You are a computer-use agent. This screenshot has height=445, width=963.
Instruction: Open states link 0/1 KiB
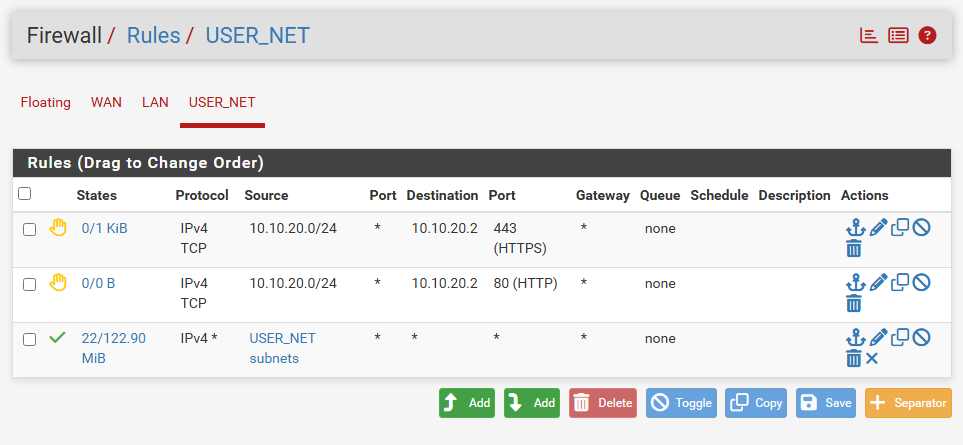tap(105, 229)
